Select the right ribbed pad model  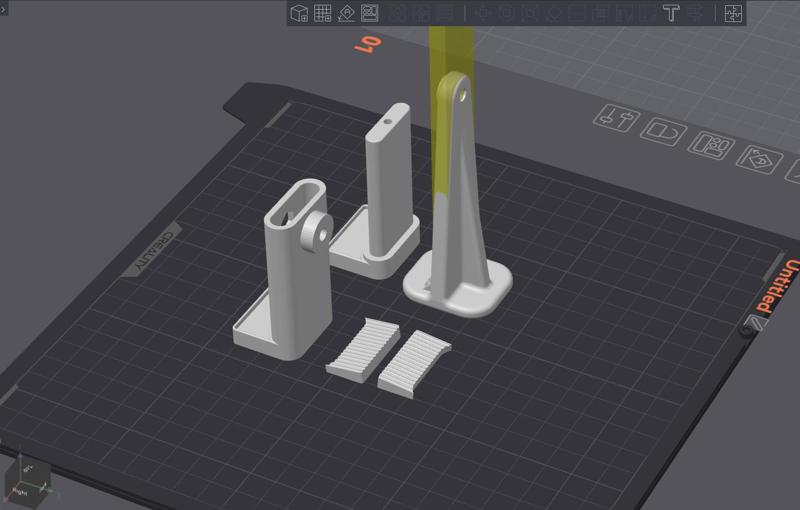pyautogui.click(x=414, y=364)
